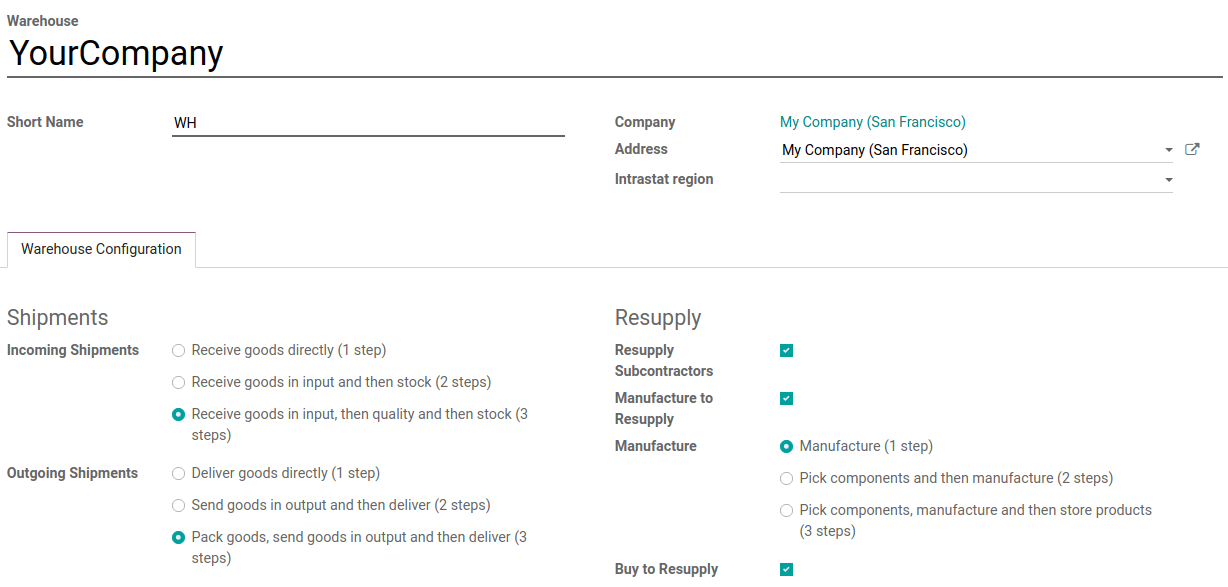Select Receive goods directly (1 step)
Image resolution: width=1228 pixels, height=587 pixels.
[178, 350]
